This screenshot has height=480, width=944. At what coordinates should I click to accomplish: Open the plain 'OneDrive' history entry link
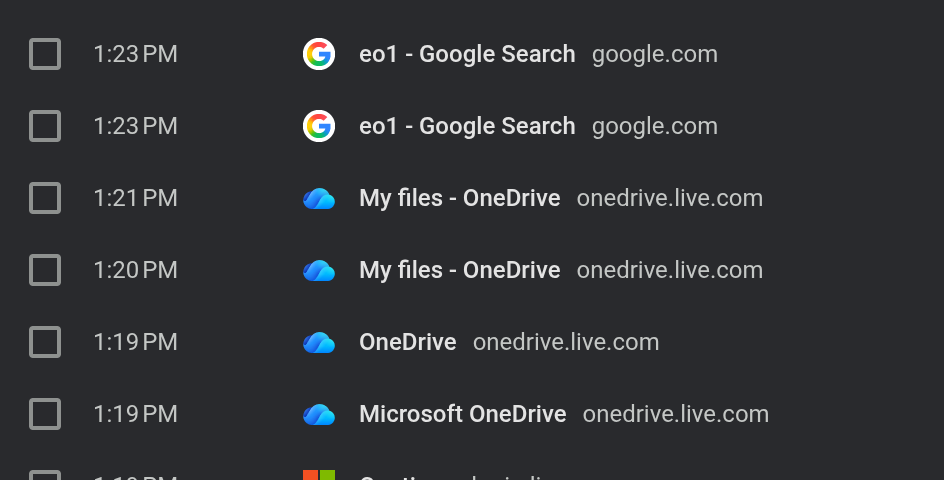[x=407, y=342]
